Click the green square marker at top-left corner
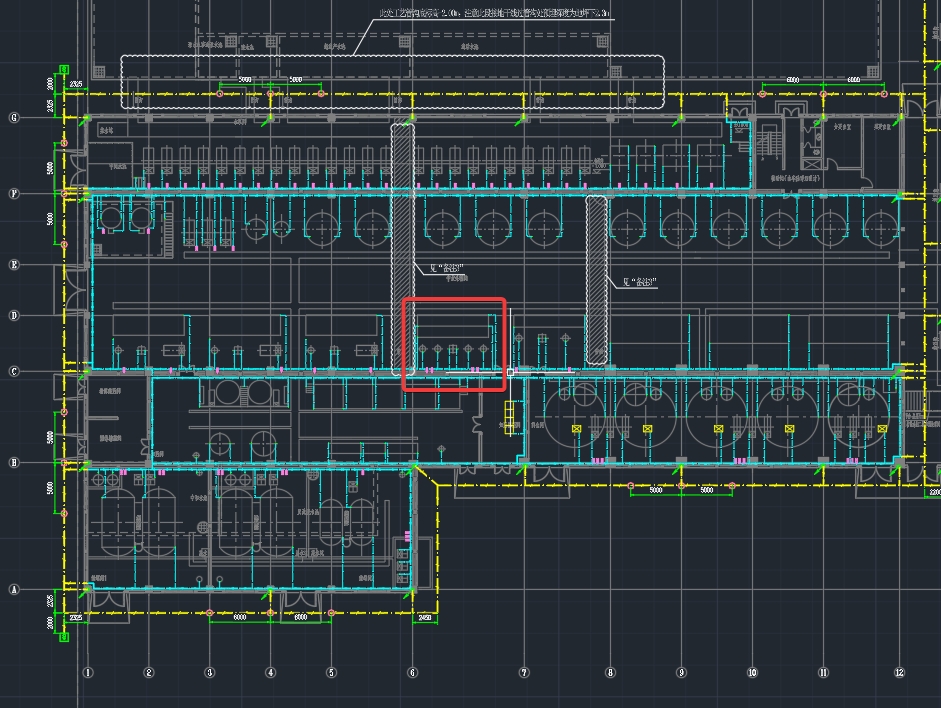Image resolution: width=941 pixels, height=708 pixels. 65,70
